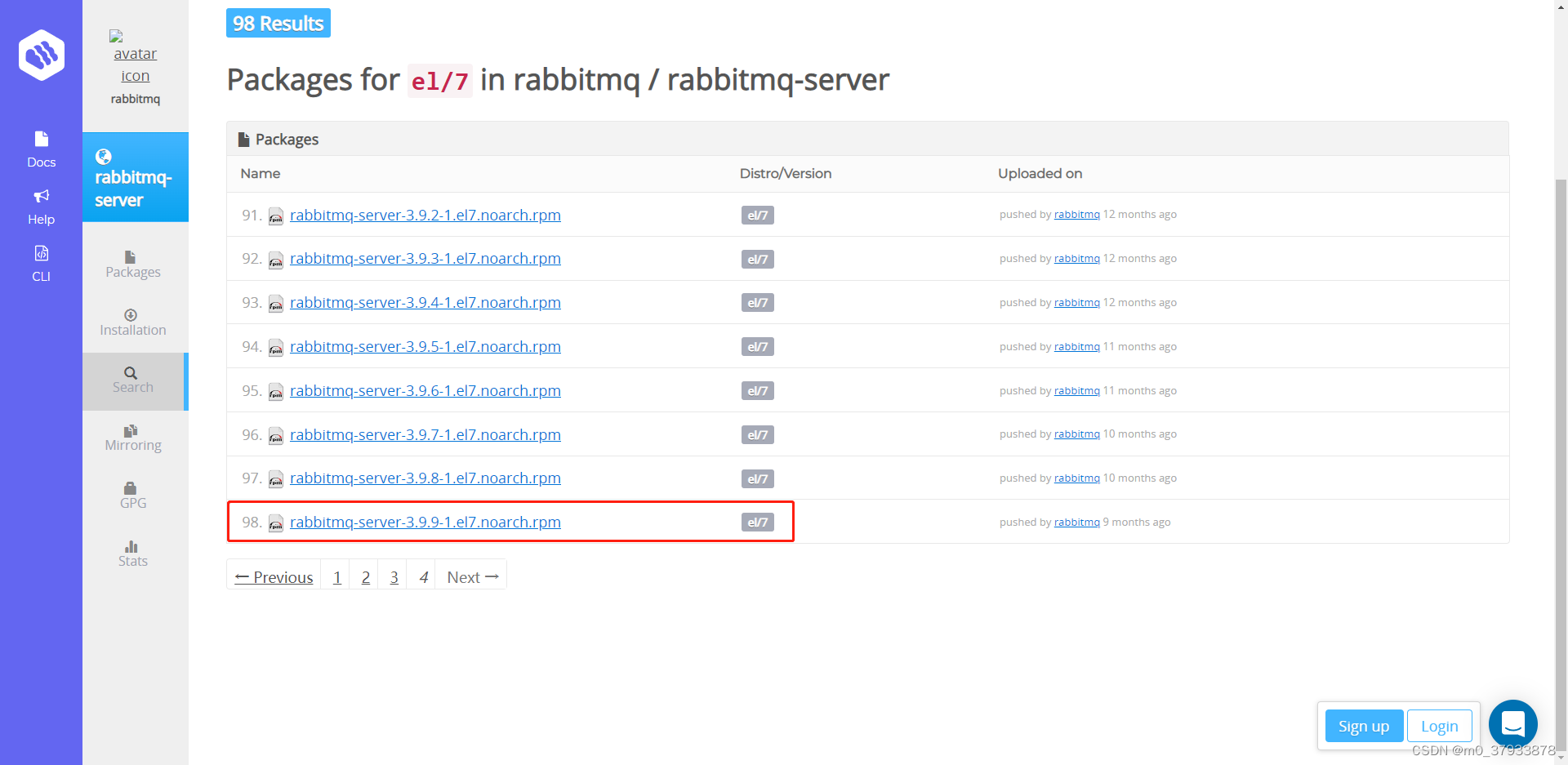Go to results page 3
The image size is (1568, 765).
[394, 576]
